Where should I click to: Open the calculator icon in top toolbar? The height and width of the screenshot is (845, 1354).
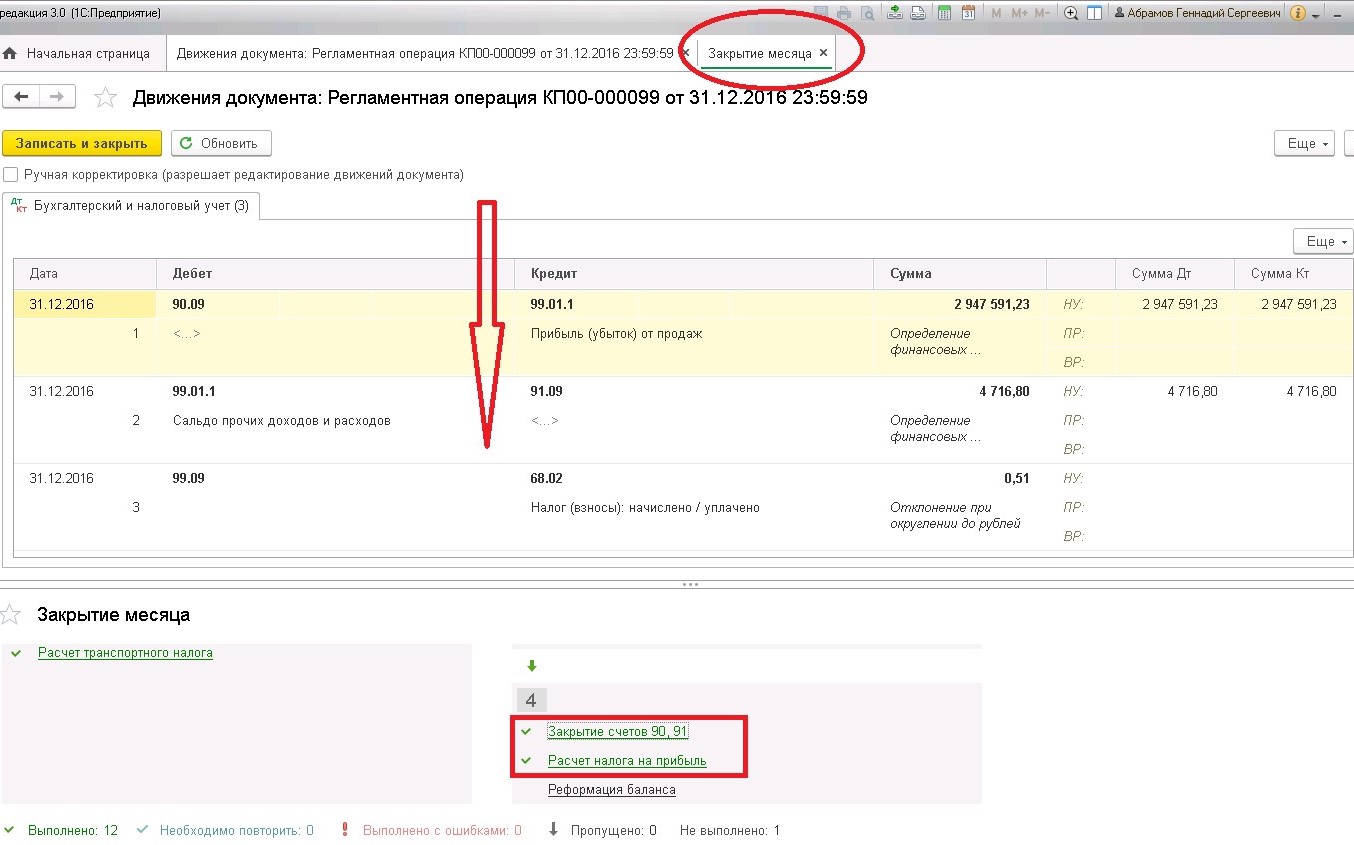coord(945,13)
